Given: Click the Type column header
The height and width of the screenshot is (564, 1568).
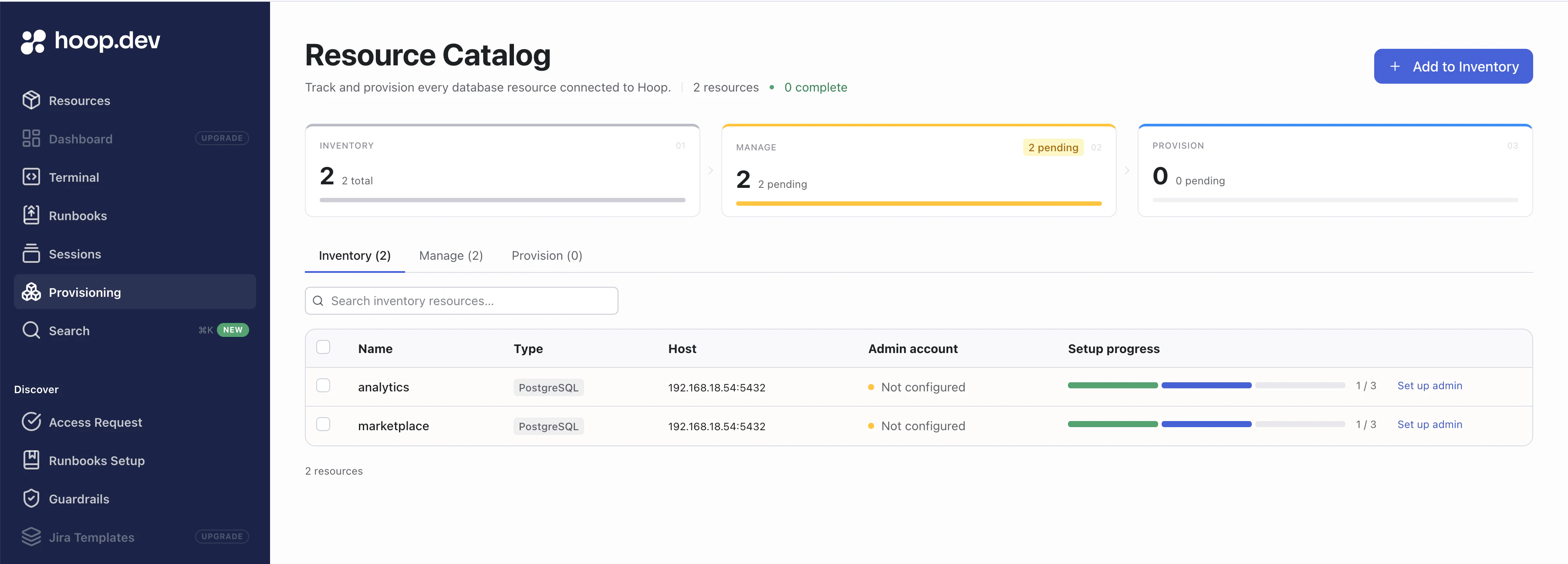Looking at the screenshot, I should 528,349.
